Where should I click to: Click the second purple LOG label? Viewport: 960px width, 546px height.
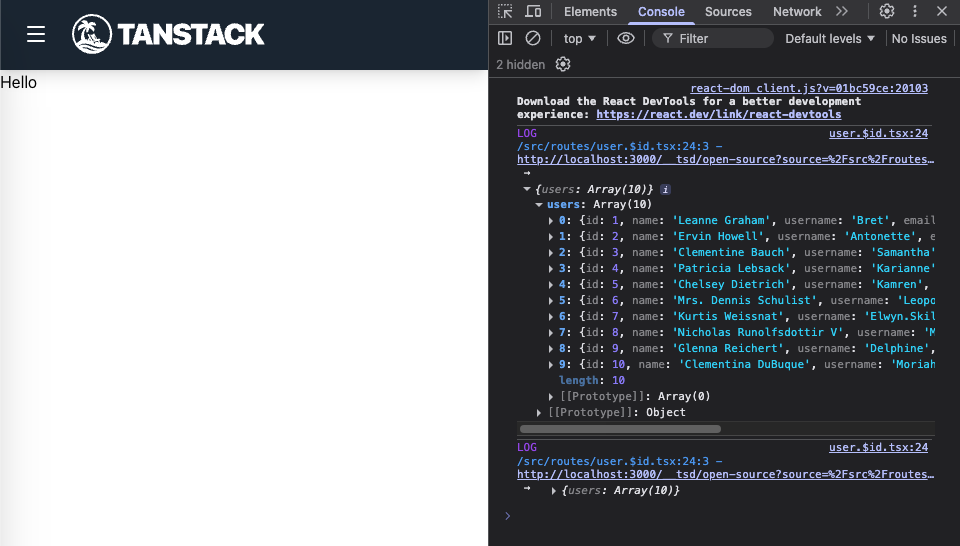tap(527, 447)
